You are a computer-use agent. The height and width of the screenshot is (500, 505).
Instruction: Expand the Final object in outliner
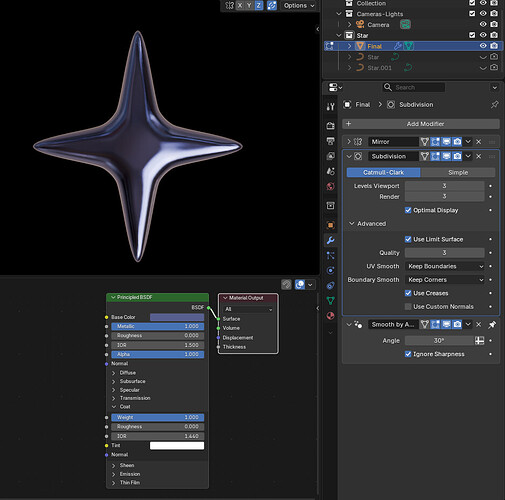350,46
